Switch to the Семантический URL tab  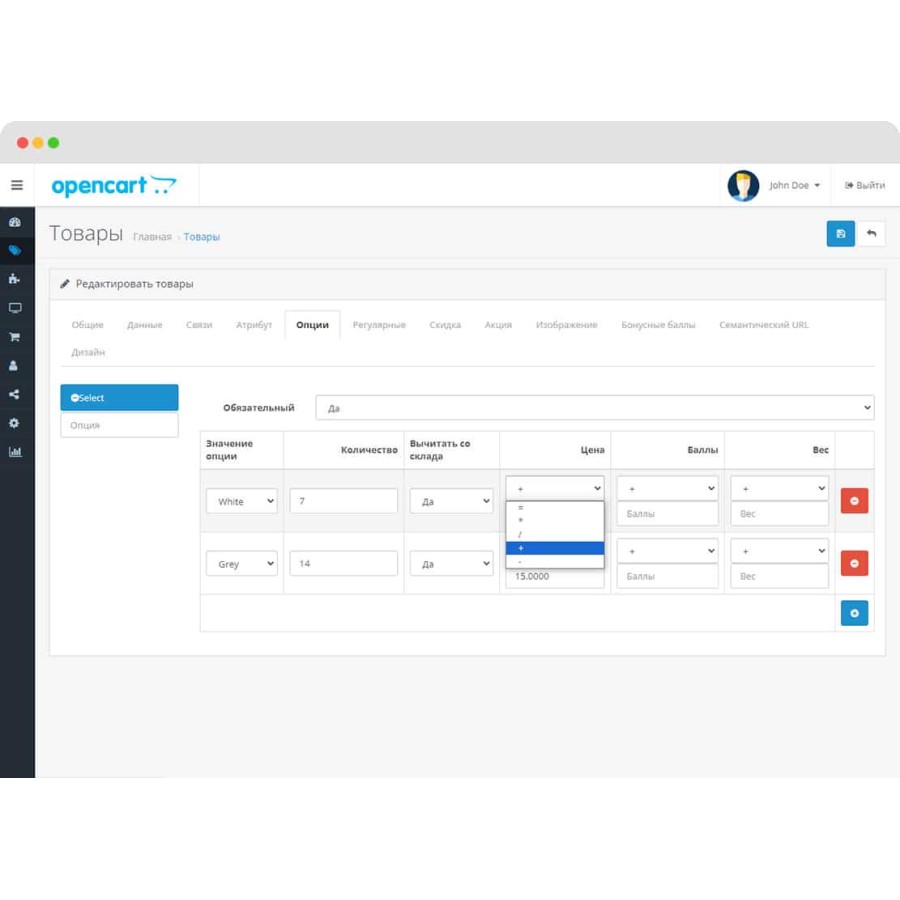[x=763, y=325]
